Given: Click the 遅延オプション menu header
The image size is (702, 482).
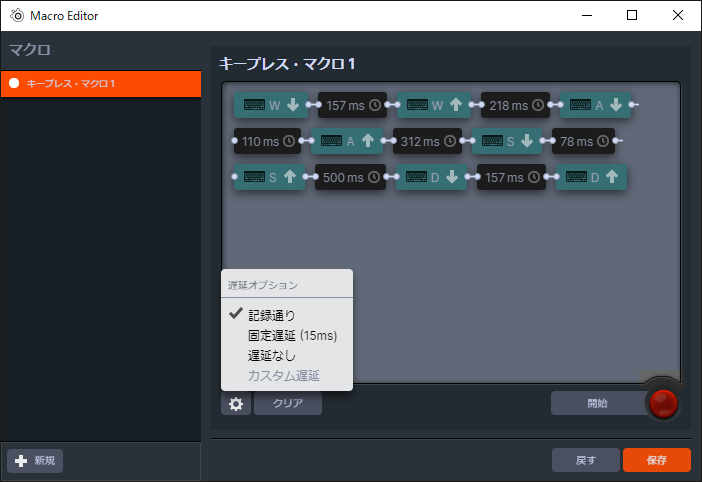Looking at the screenshot, I should (x=263, y=285).
